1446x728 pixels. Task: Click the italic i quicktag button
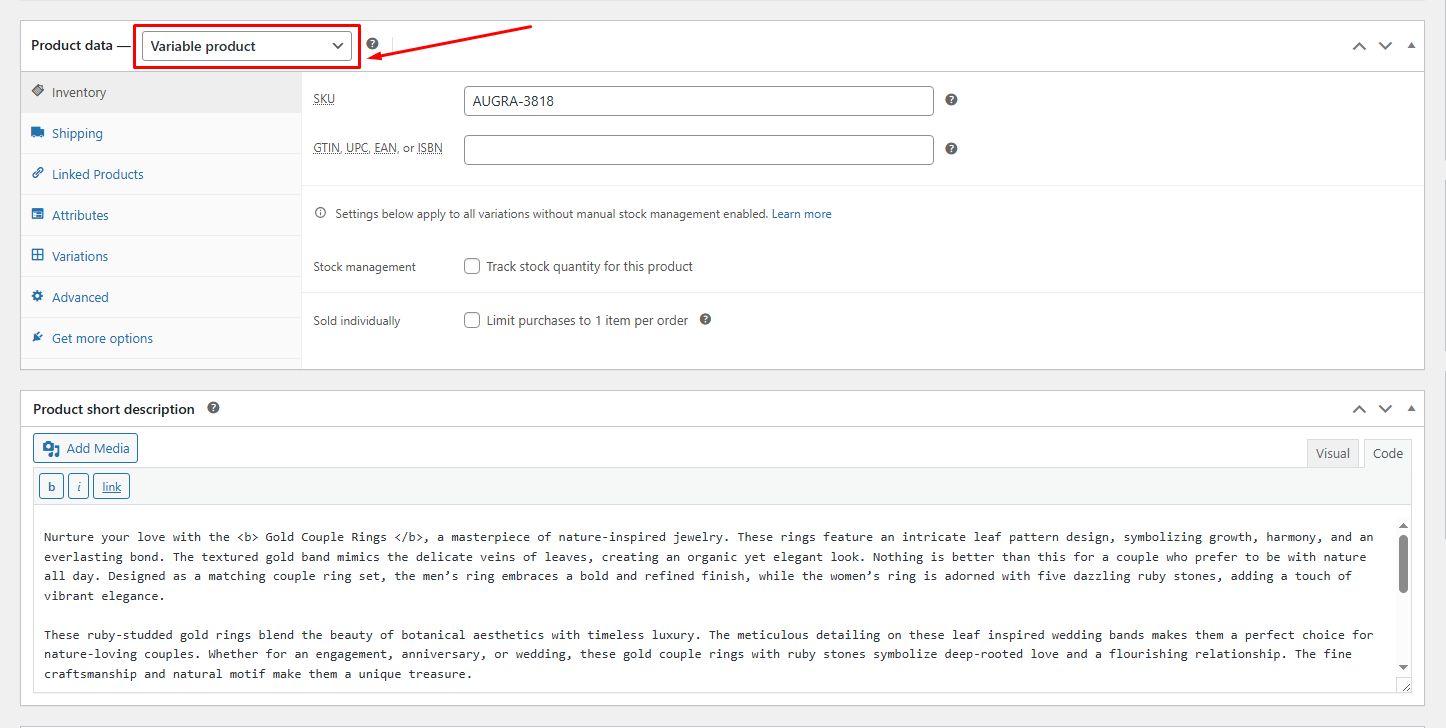tap(78, 486)
